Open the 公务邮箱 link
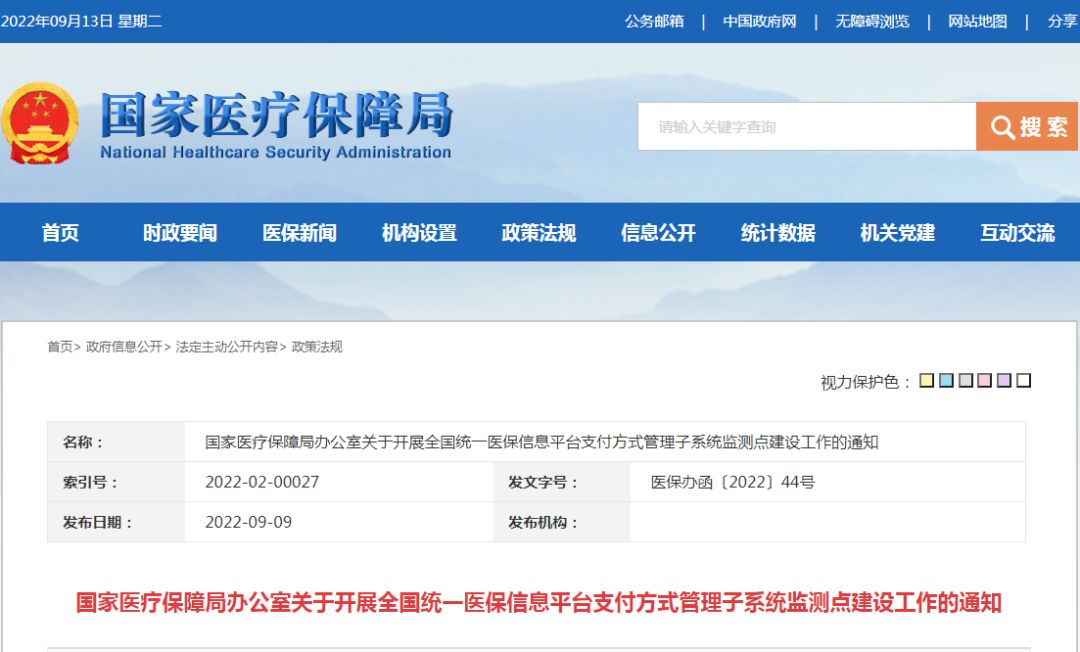1080x652 pixels. click(x=654, y=21)
